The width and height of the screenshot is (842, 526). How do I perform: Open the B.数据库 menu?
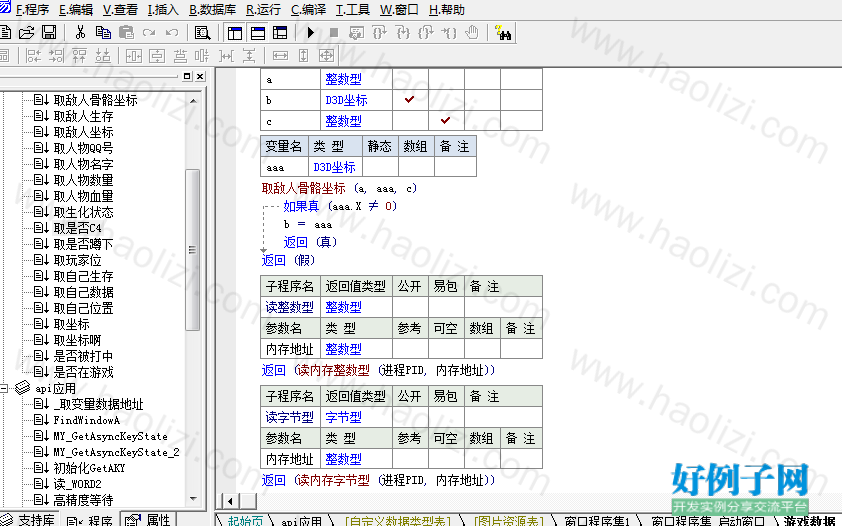[212, 10]
